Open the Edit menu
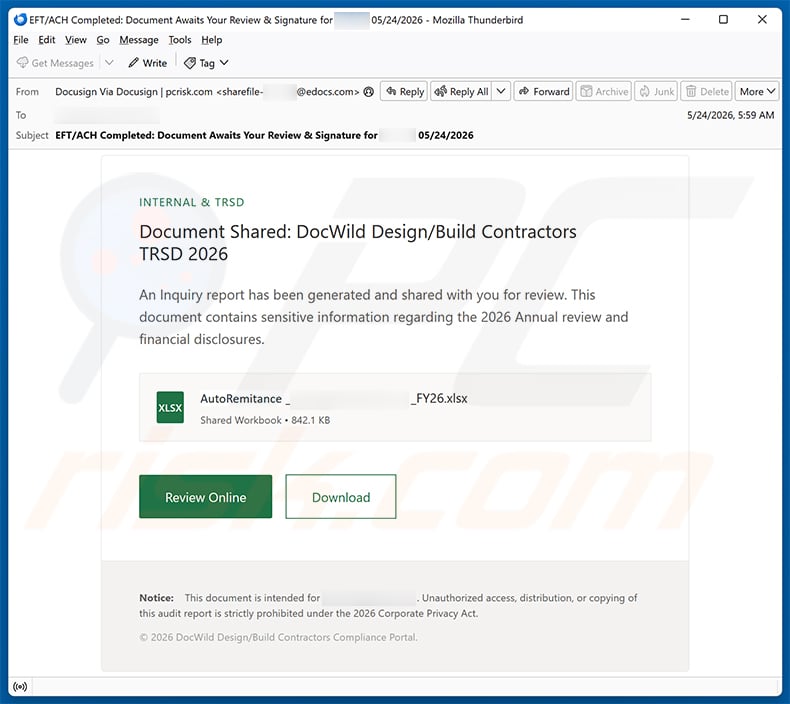 click(46, 40)
